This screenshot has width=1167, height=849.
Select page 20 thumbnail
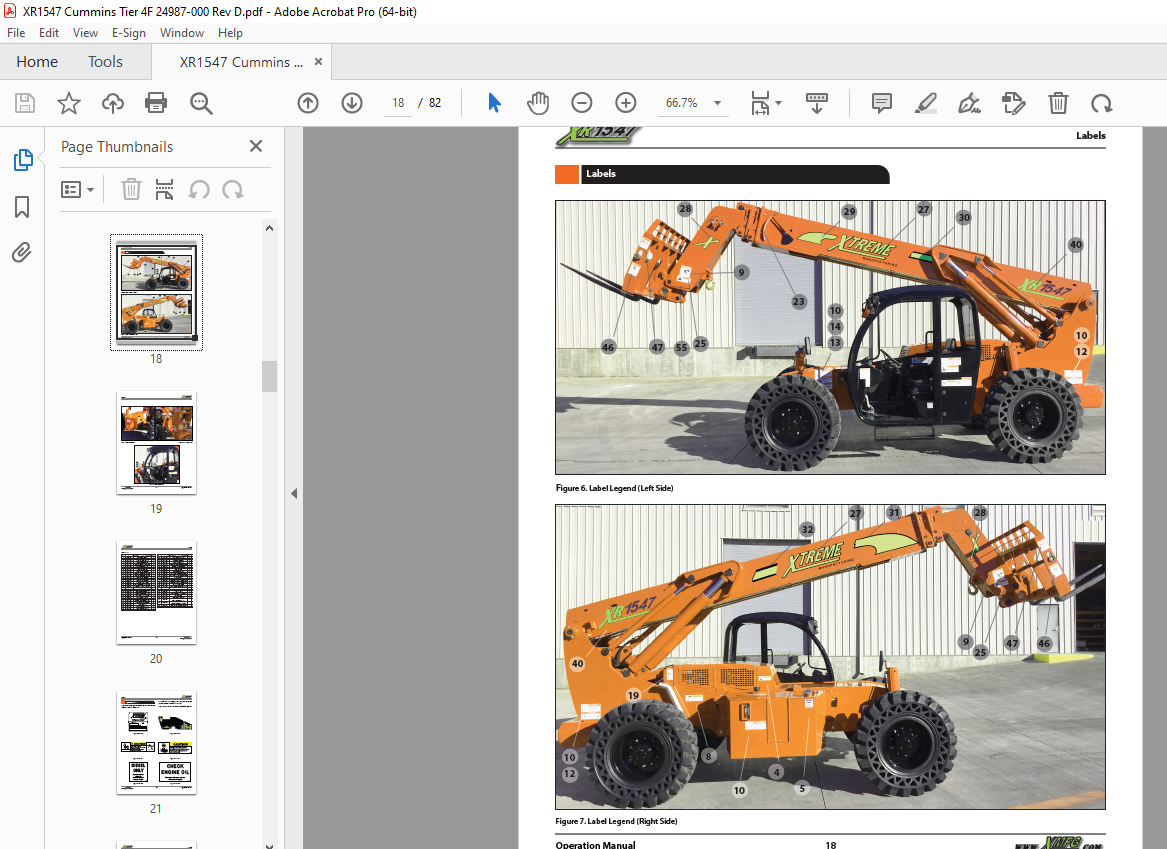(x=156, y=592)
